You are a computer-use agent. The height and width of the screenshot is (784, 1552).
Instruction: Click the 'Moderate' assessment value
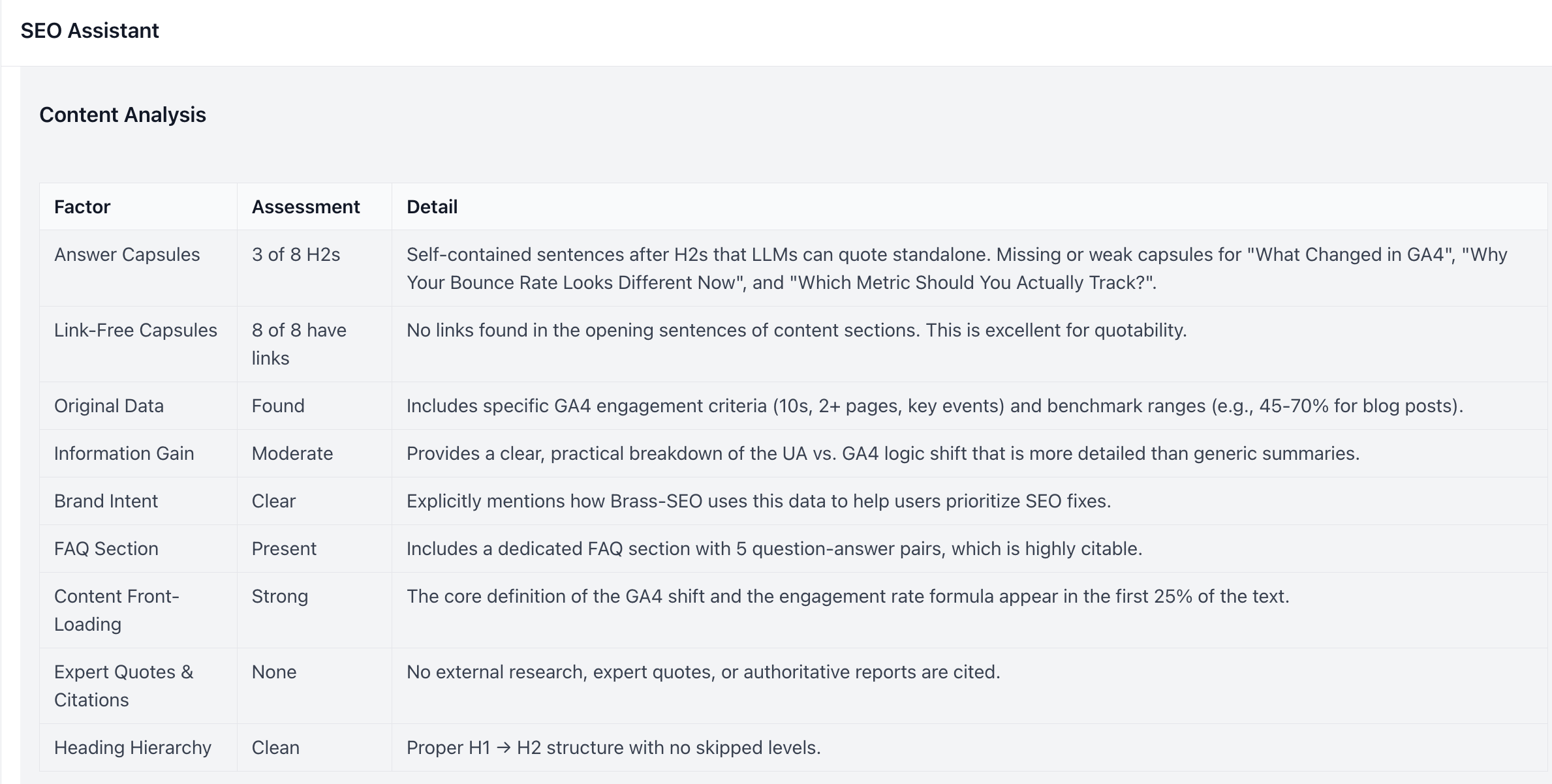pos(292,453)
